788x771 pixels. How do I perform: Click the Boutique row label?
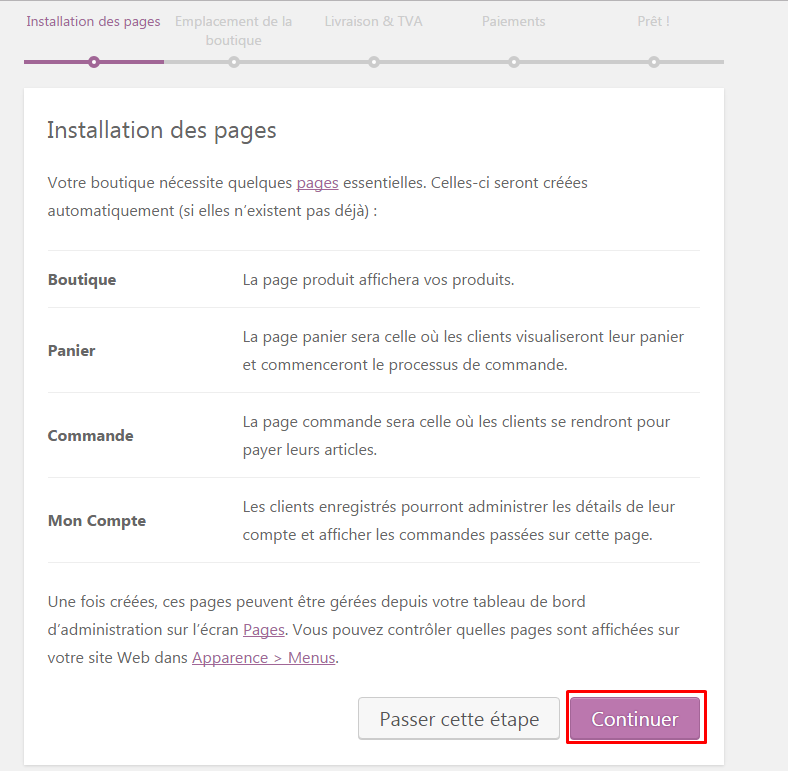(82, 279)
